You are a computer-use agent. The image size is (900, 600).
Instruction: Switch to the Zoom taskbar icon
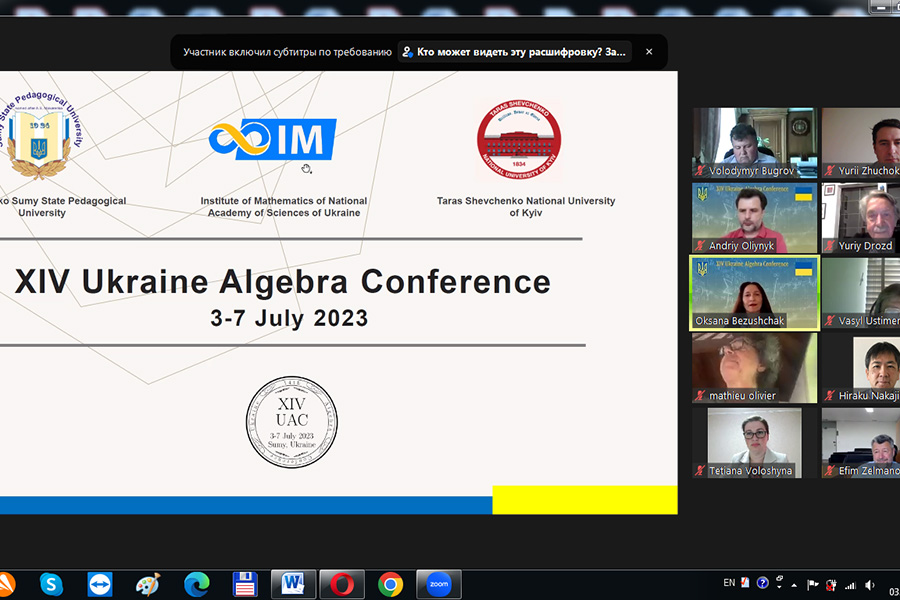[x=438, y=584]
